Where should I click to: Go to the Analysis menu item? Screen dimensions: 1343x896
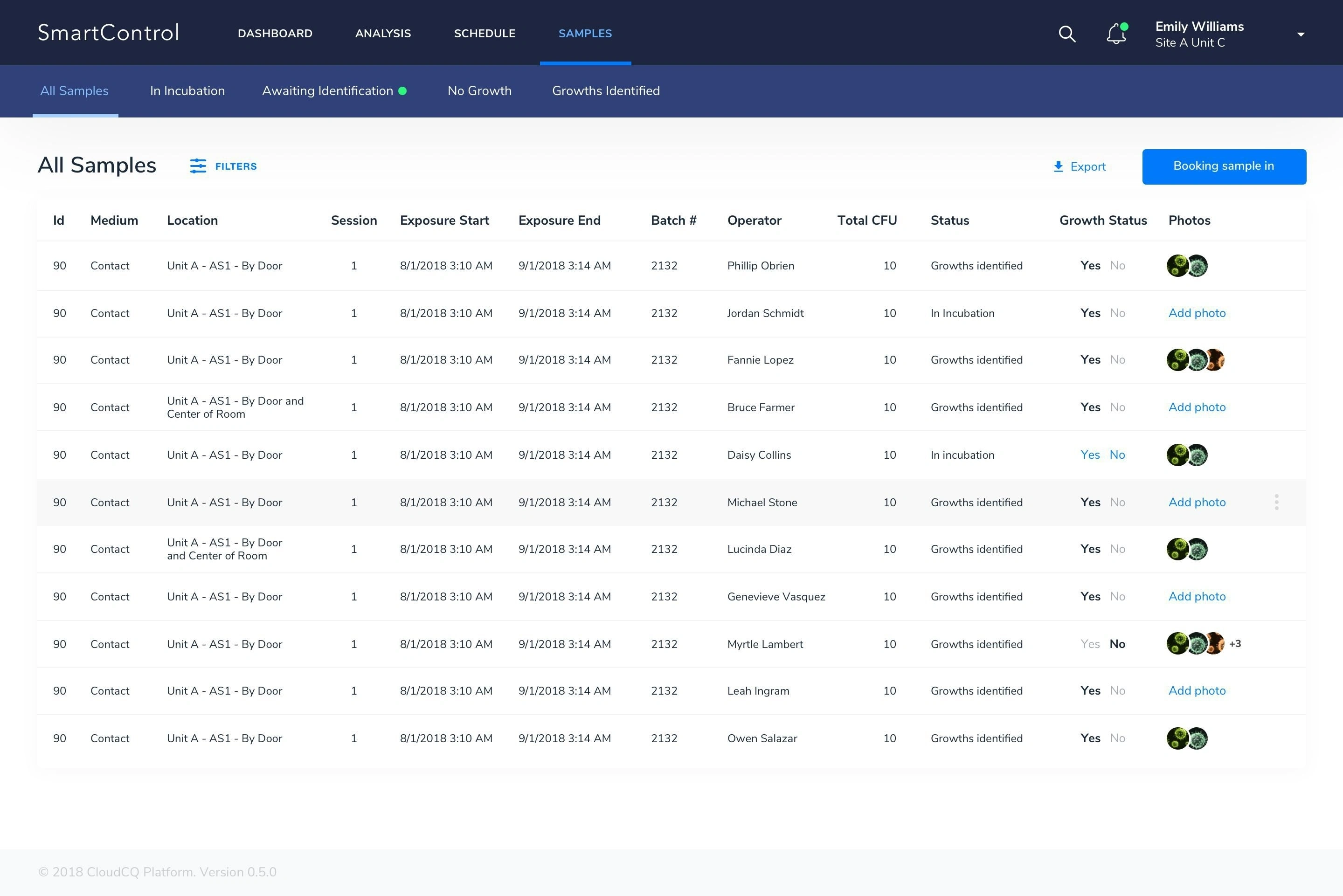[383, 34]
